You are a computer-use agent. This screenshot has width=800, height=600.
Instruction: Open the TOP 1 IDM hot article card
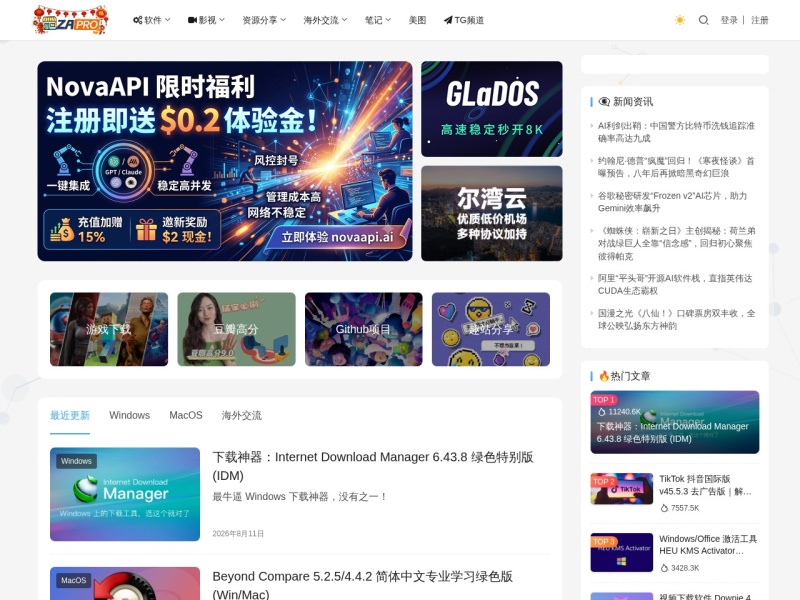[674, 422]
